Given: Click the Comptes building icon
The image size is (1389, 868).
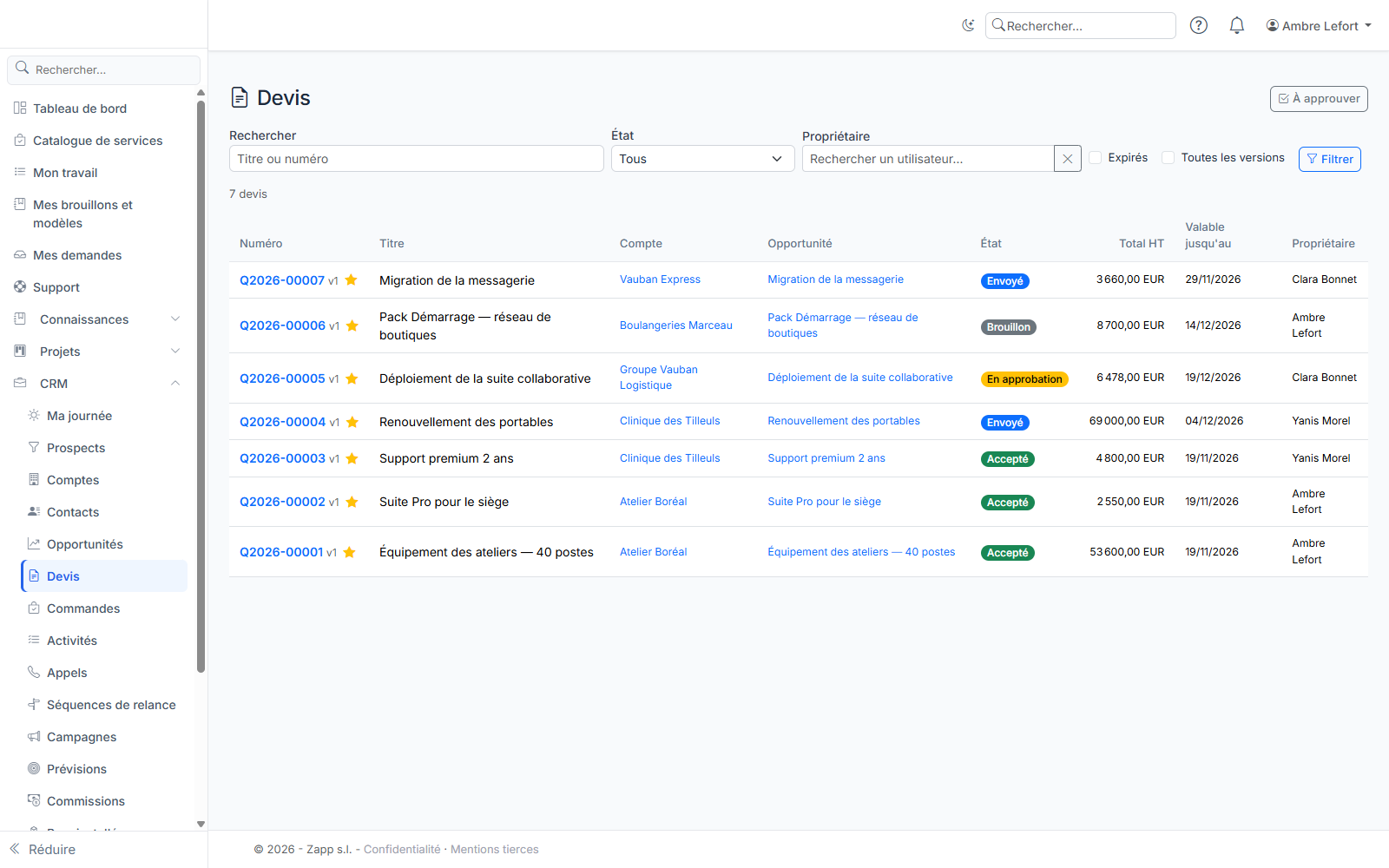Looking at the screenshot, I should click(x=34, y=479).
